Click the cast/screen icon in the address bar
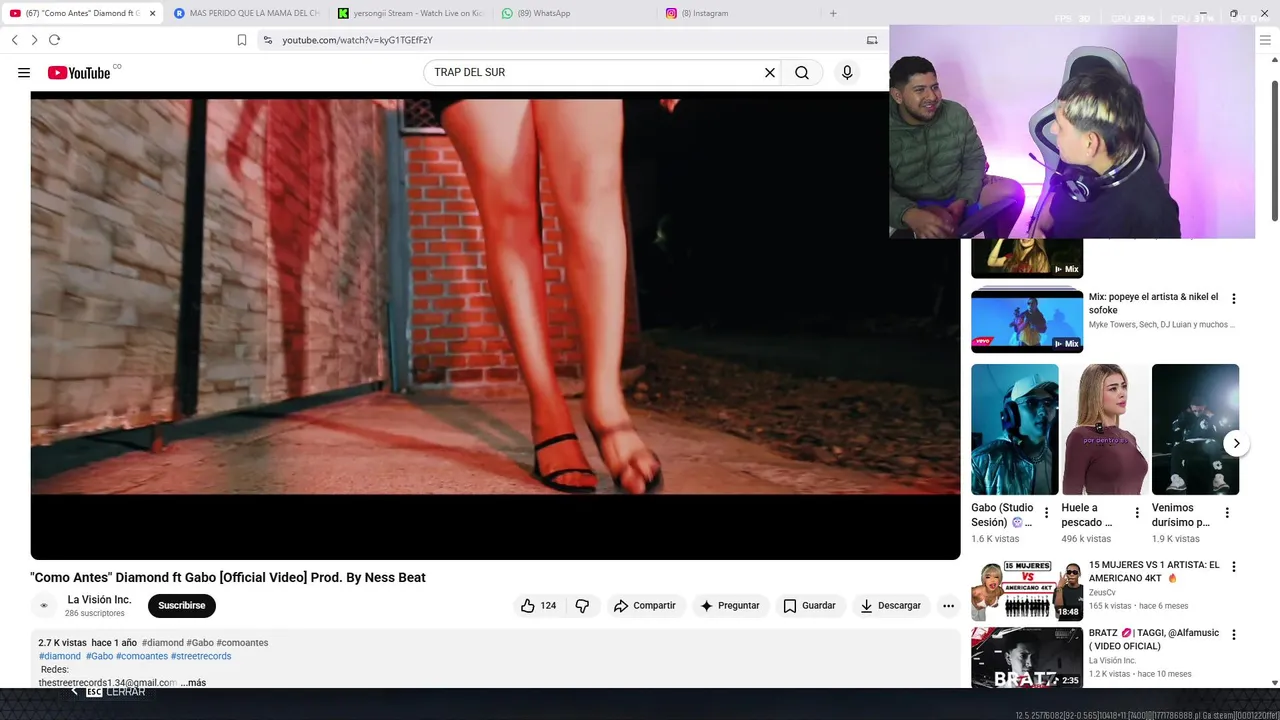Image resolution: width=1280 pixels, height=720 pixels. point(872,40)
